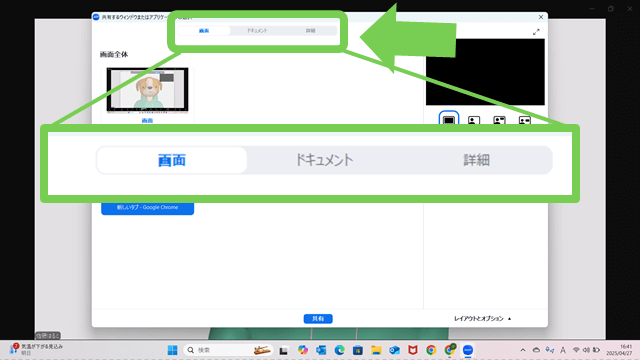Open the OneDrive cloud tray icon
The image size is (640, 360).
pyautogui.click(x=536, y=350)
